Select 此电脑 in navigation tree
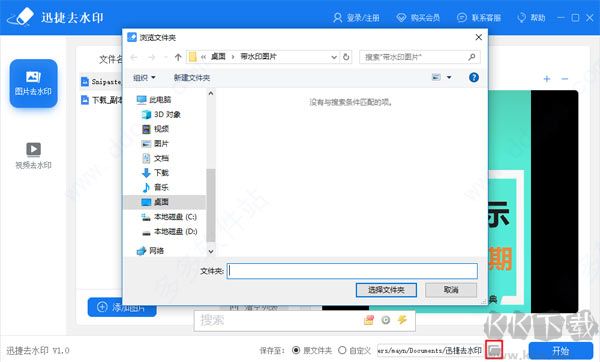The width and height of the screenshot is (600, 362). (x=154, y=100)
